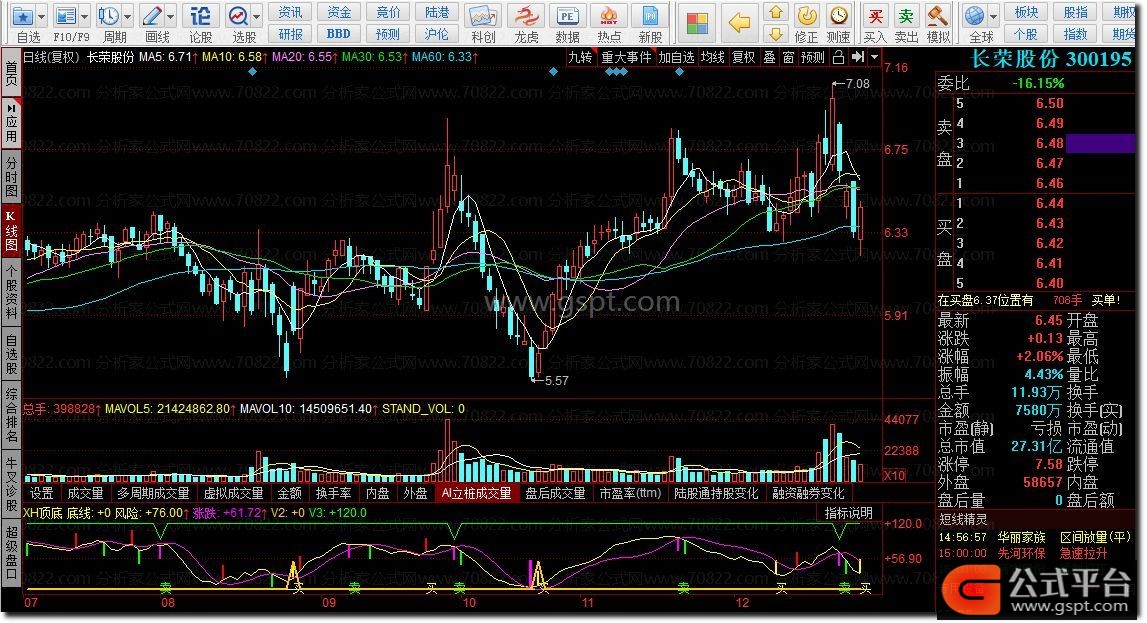1147x623 pixels.
Task: Toggle 复权 price adjustment mode
Action: (x=743, y=57)
